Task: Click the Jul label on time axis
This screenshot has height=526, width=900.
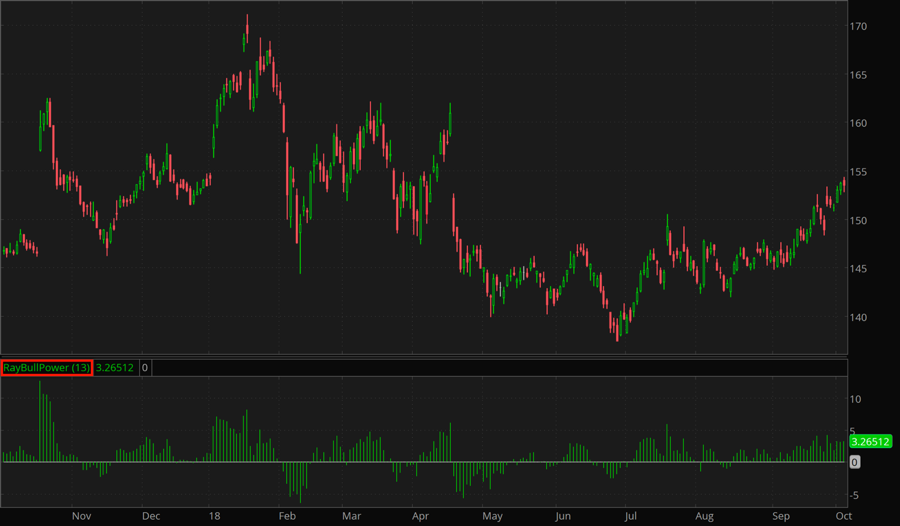Action: coord(631,516)
